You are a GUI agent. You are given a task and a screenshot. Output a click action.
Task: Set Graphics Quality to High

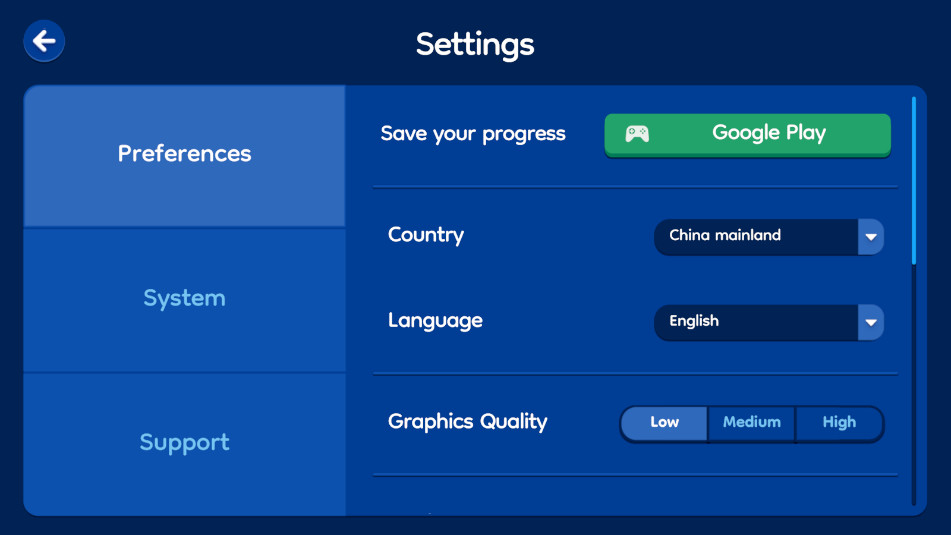pos(839,423)
